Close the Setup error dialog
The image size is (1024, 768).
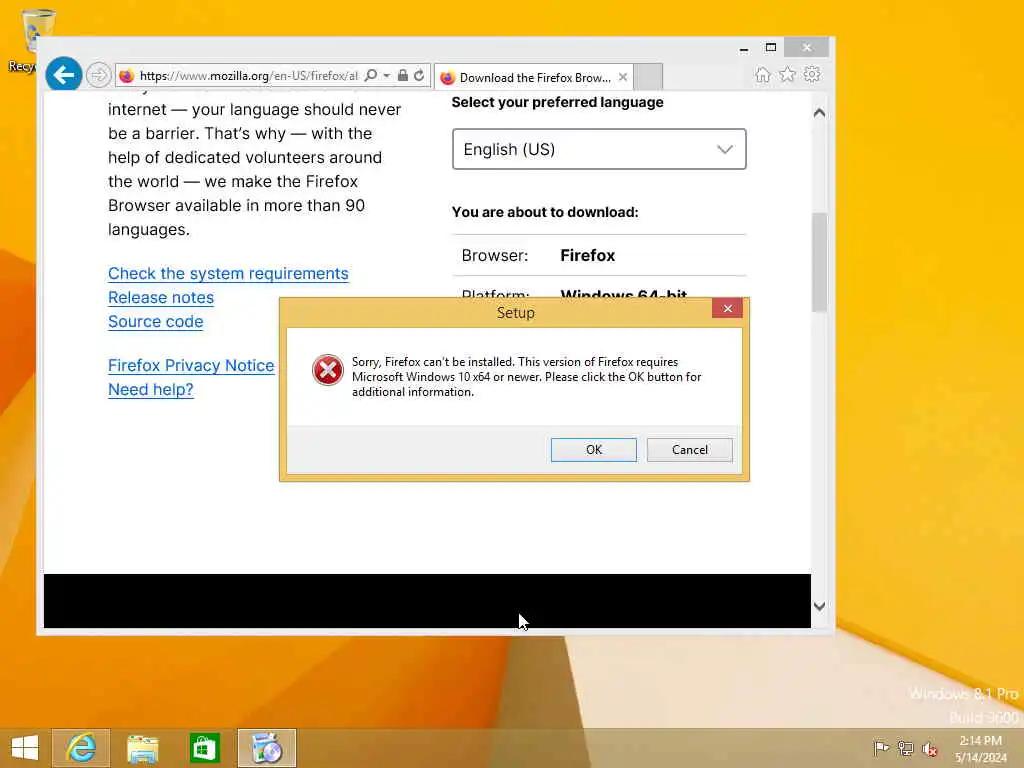click(728, 309)
